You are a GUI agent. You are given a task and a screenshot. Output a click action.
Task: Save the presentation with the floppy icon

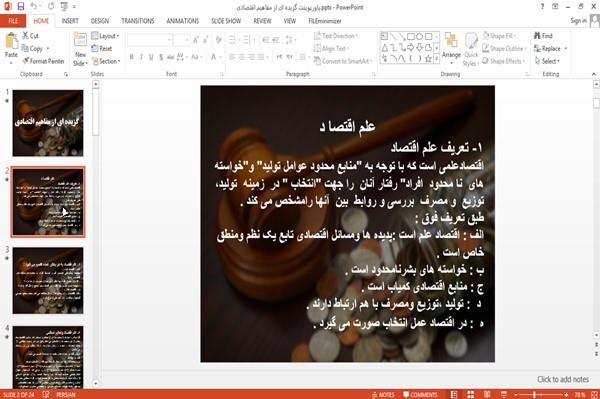(21, 7)
